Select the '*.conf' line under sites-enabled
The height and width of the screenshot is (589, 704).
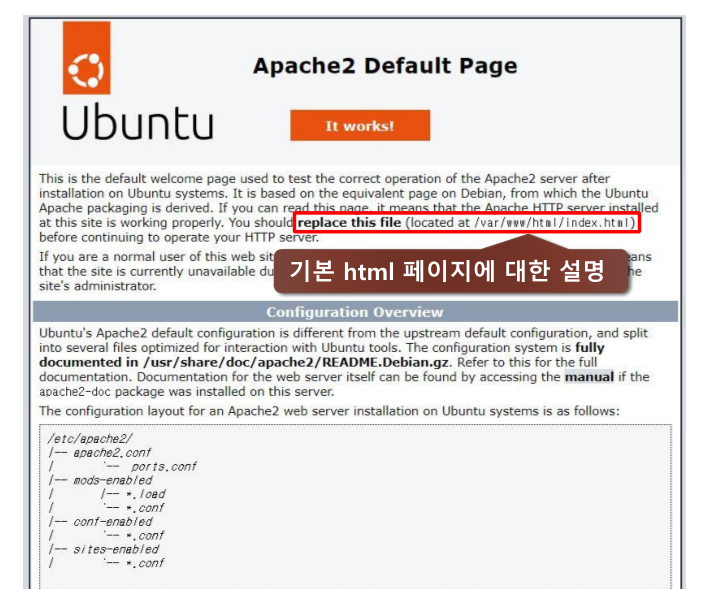pos(106,563)
